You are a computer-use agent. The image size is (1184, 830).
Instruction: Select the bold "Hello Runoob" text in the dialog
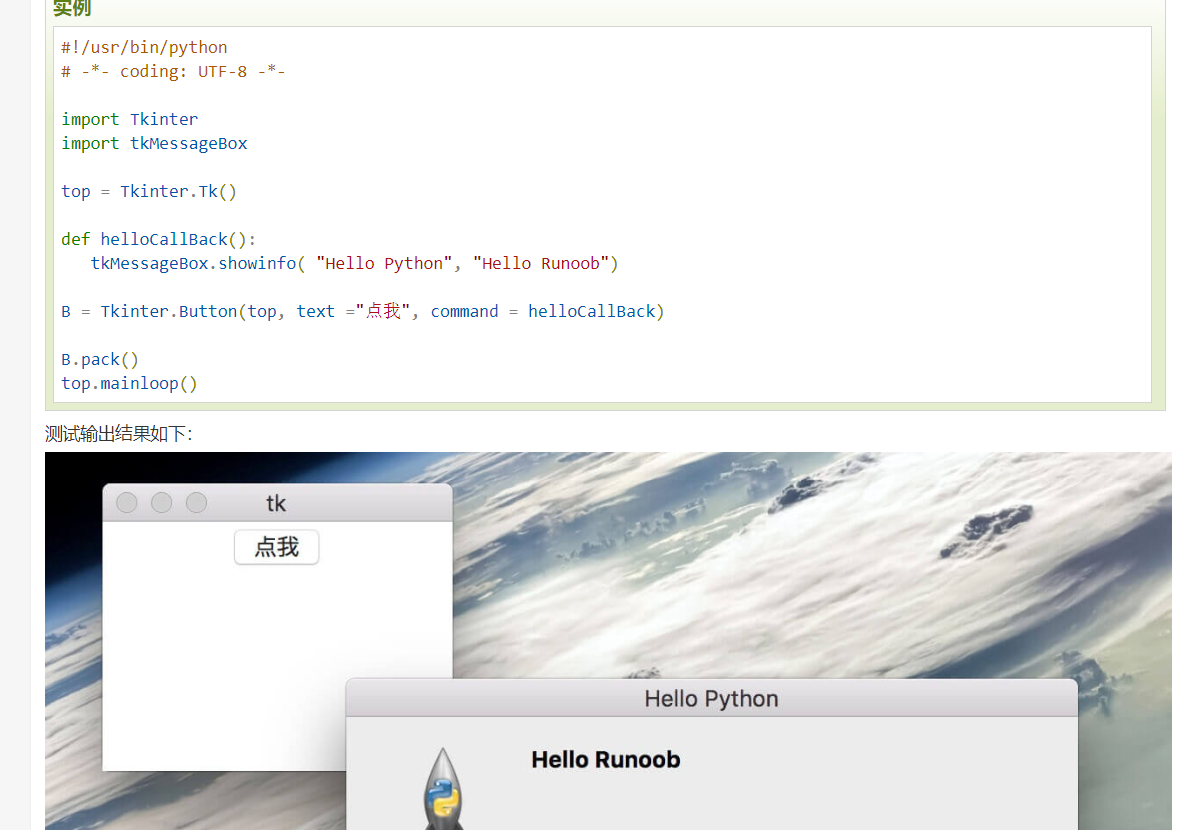606,759
